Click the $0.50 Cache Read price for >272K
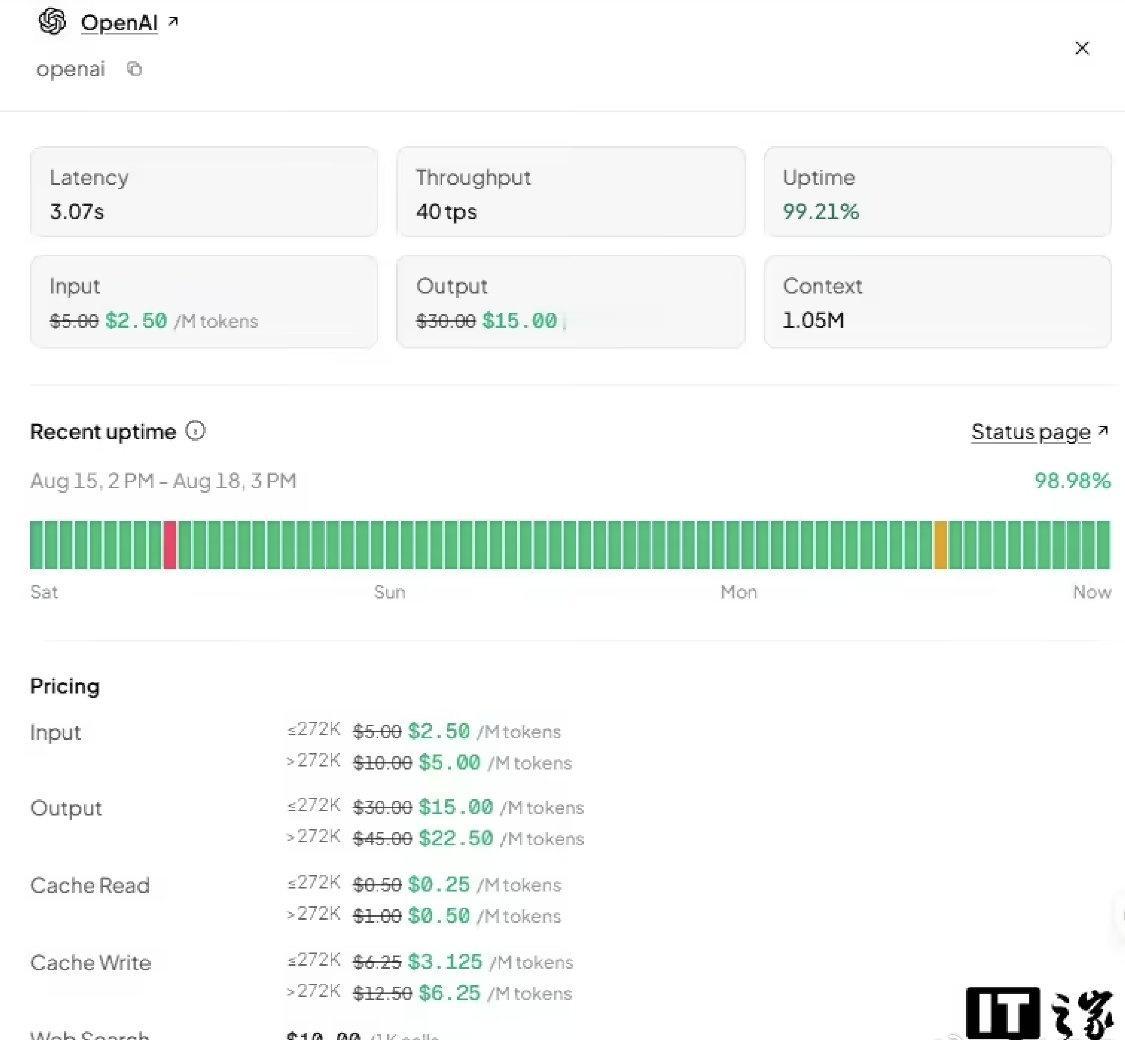The width and height of the screenshot is (1125, 1040). click(438, 915)
